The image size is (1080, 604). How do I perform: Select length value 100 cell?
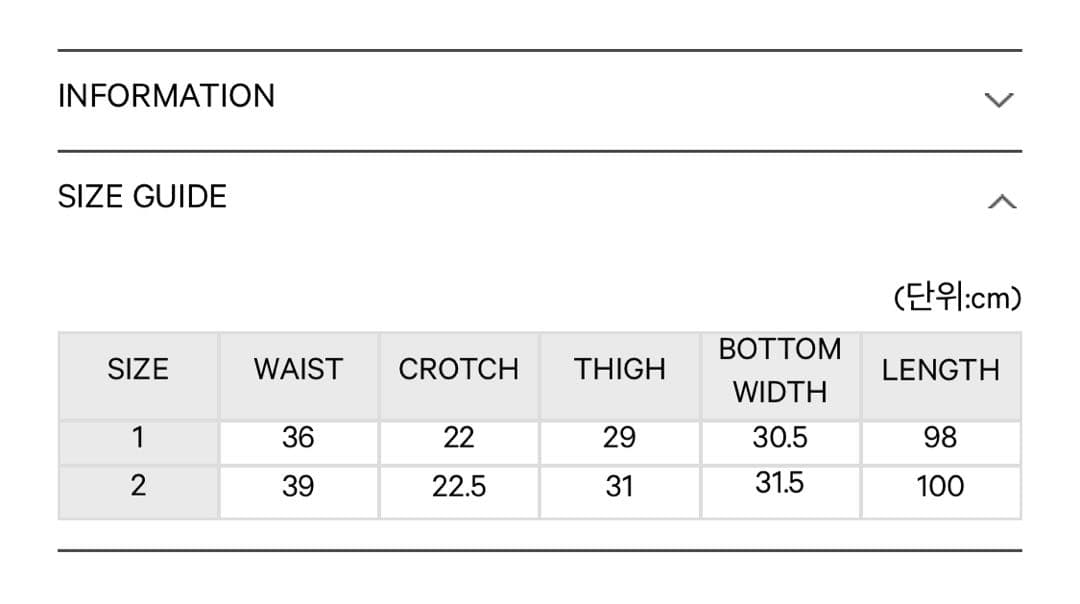pyautogui.click(x=940, y=487)
